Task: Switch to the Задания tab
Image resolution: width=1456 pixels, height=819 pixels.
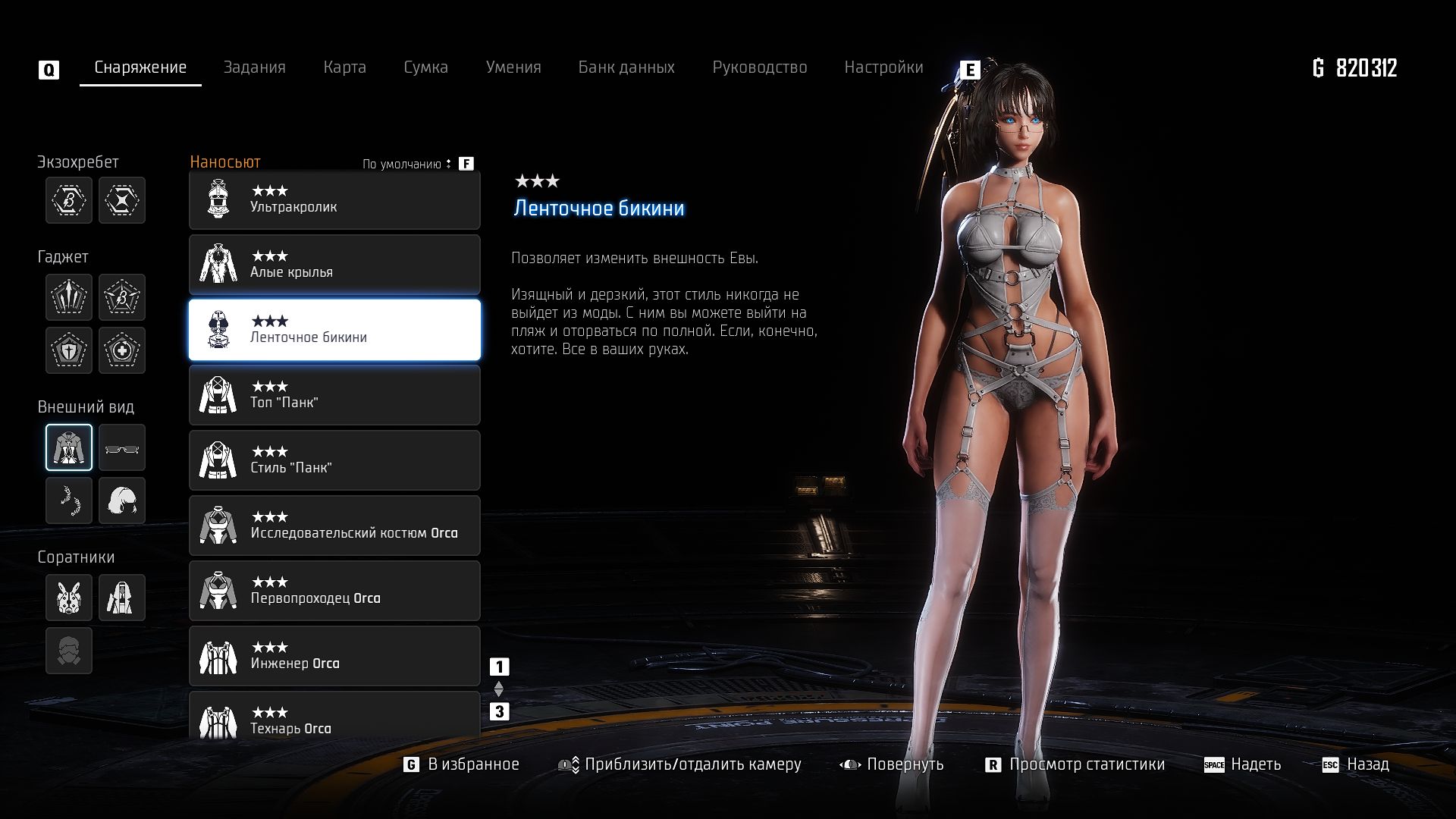Action: 254,67
